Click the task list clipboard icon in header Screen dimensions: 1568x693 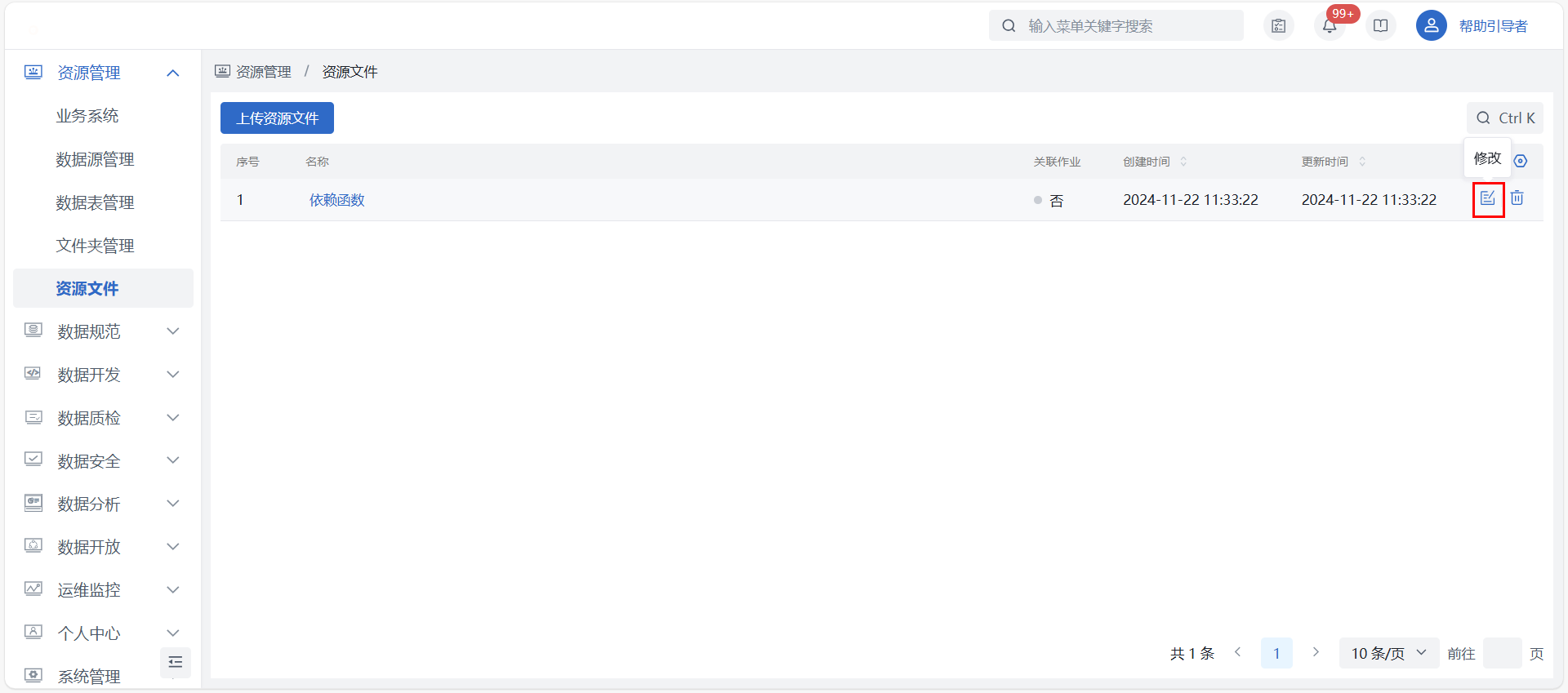click(x=1279, y=26)
